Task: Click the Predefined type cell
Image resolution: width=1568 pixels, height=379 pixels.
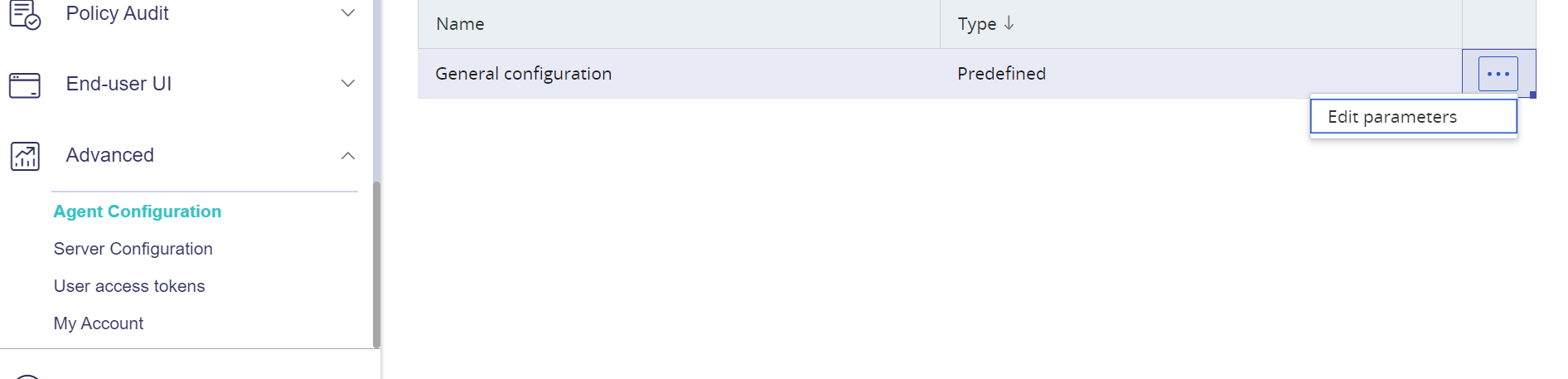Action: [1001, 74]
